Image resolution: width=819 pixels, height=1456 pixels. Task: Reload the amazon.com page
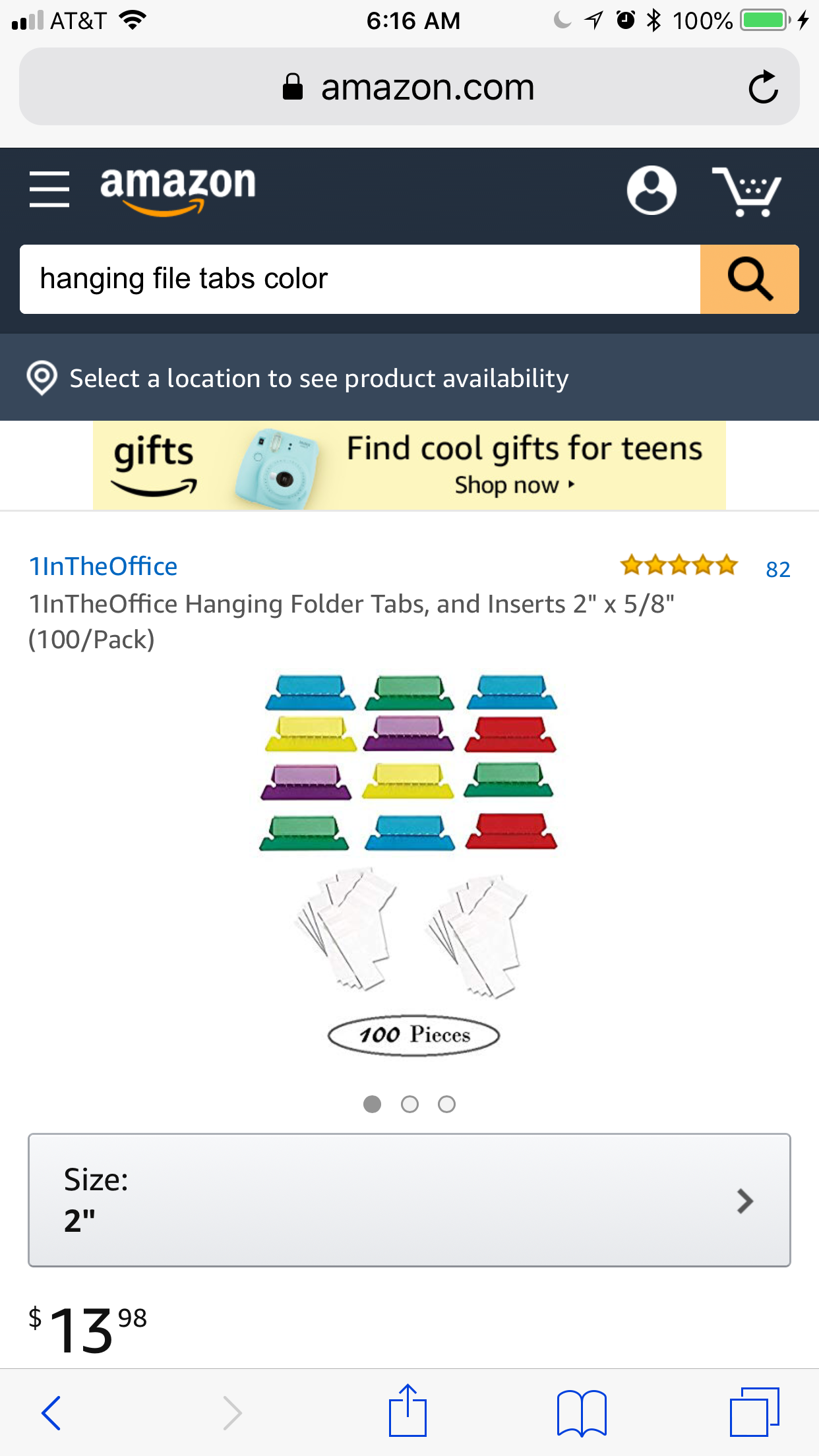(763, 87)
